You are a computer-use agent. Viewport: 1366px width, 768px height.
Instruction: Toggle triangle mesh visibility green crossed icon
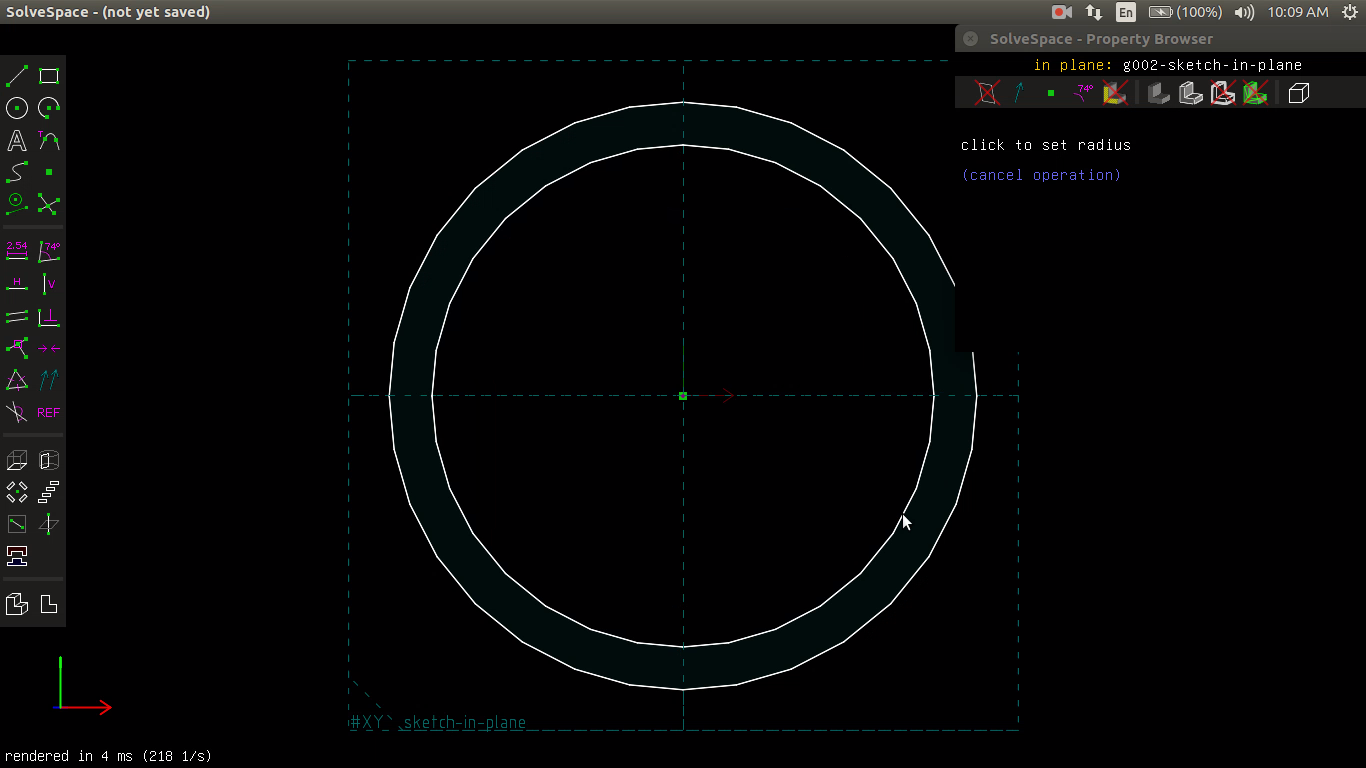(x=1255, y=93)
